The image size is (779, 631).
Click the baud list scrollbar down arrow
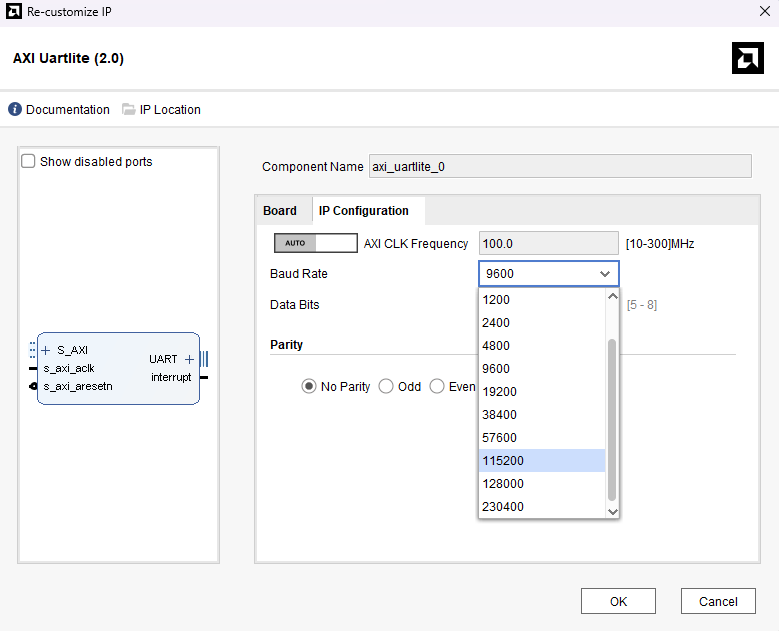(613, 511)
